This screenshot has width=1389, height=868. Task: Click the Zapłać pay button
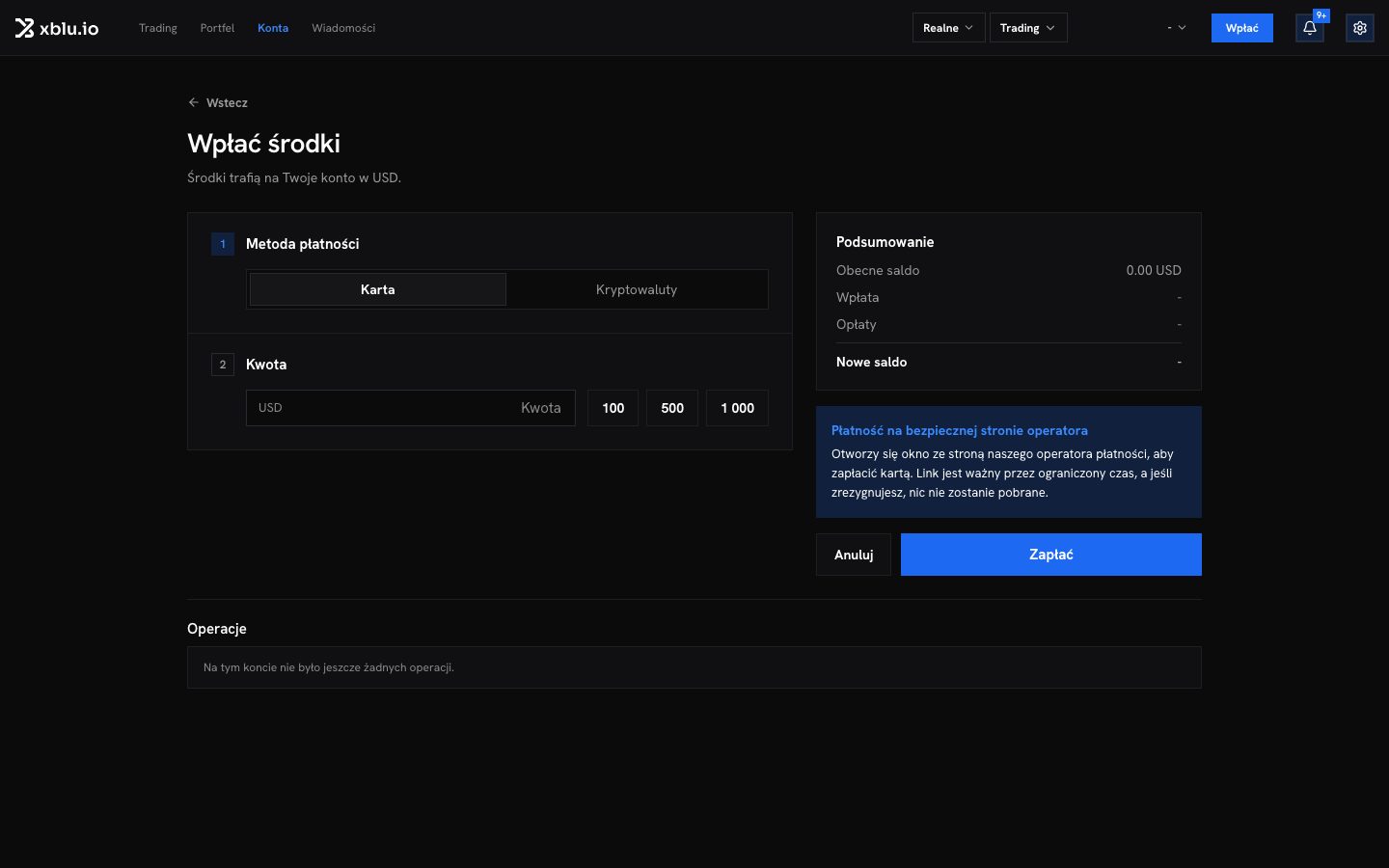(1051, 555)
